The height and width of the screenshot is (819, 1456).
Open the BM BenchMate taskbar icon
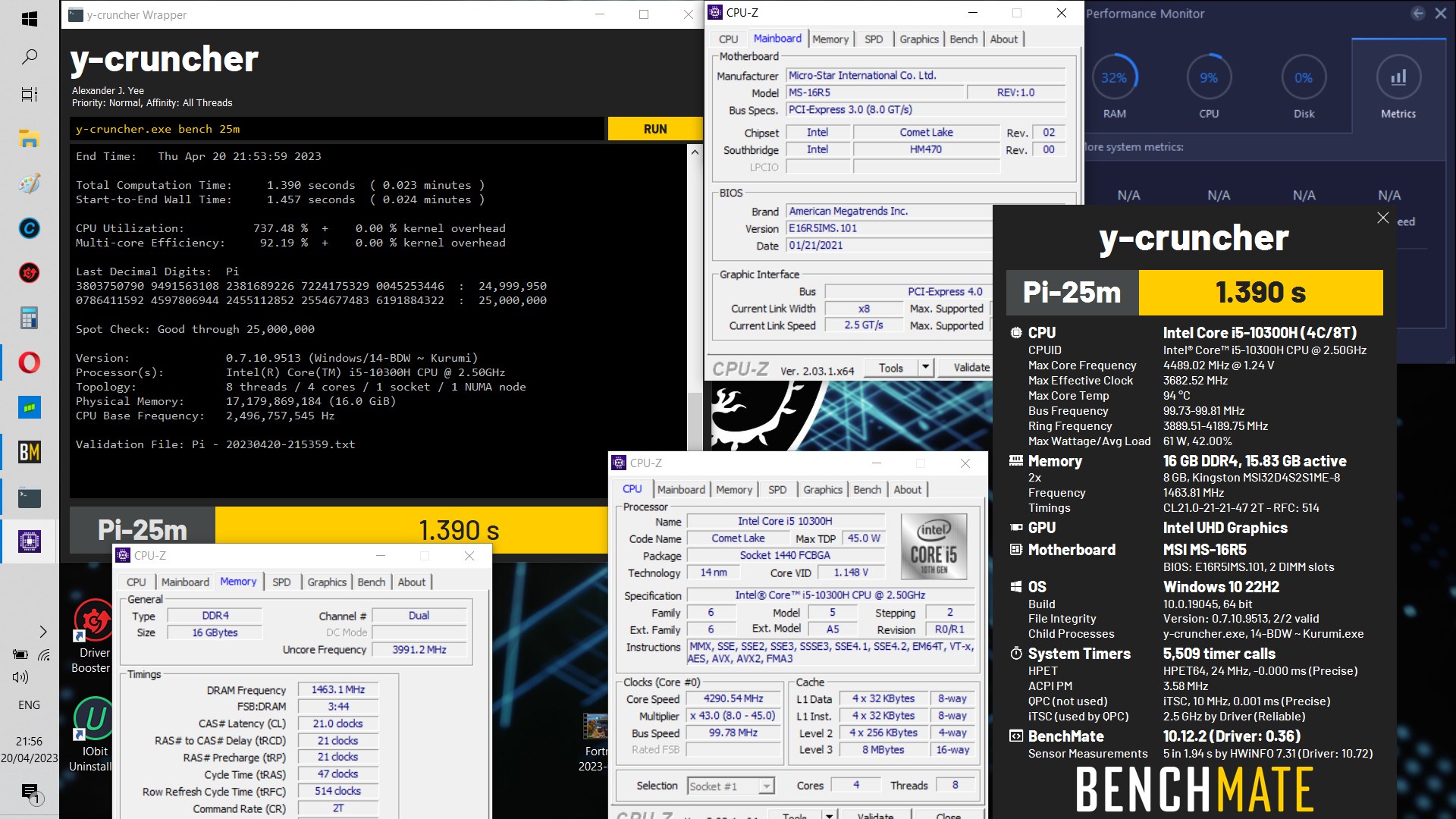coord(30,453)
